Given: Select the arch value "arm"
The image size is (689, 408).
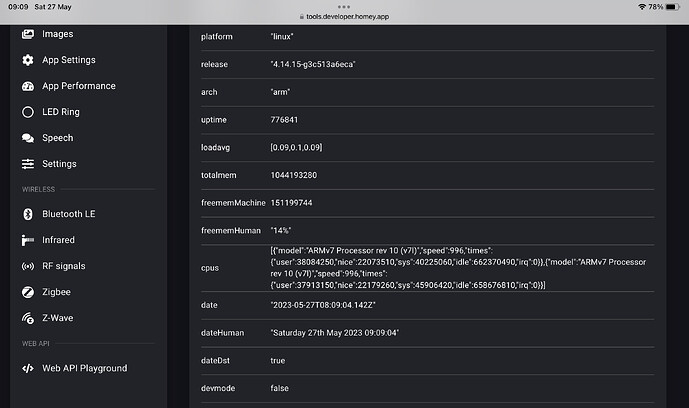Looking at the screenshot, I should [280, 92].
